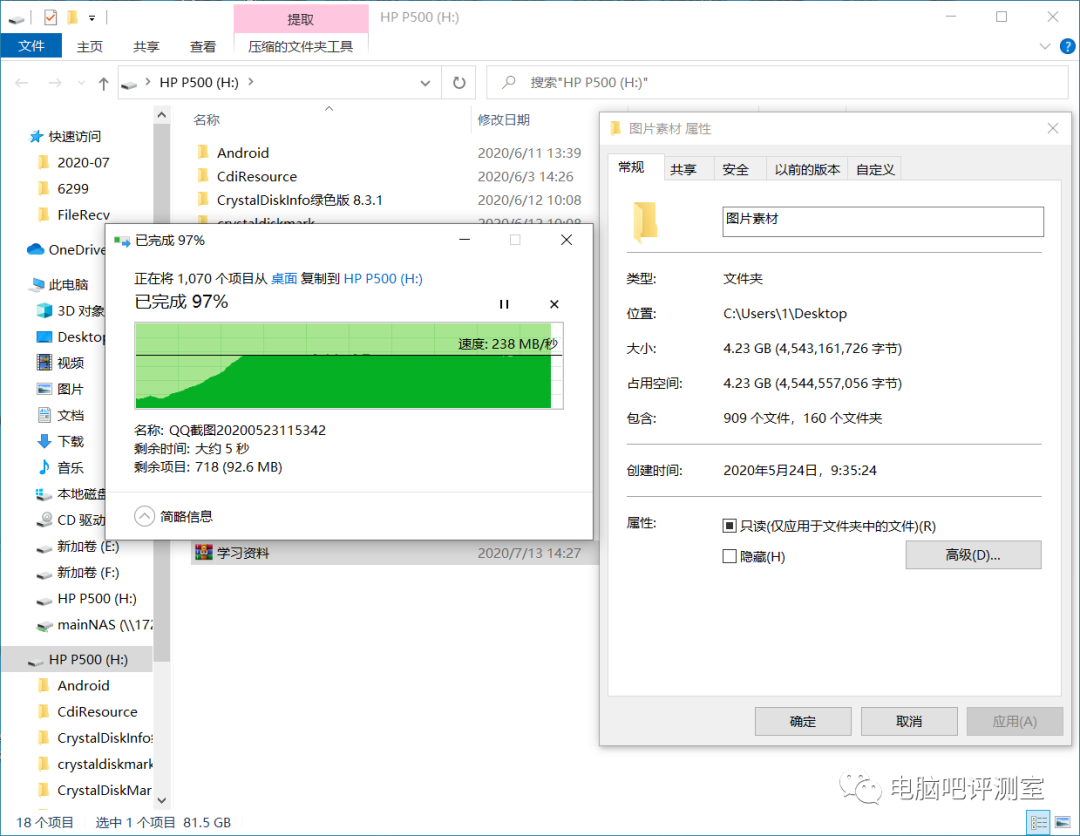Image resolution: width=1080 pixels, height=836 pixels.
Task: Click the greyed-out 应用(A) button in properties
Action: pyautogui.click(x=1014, y=721)
